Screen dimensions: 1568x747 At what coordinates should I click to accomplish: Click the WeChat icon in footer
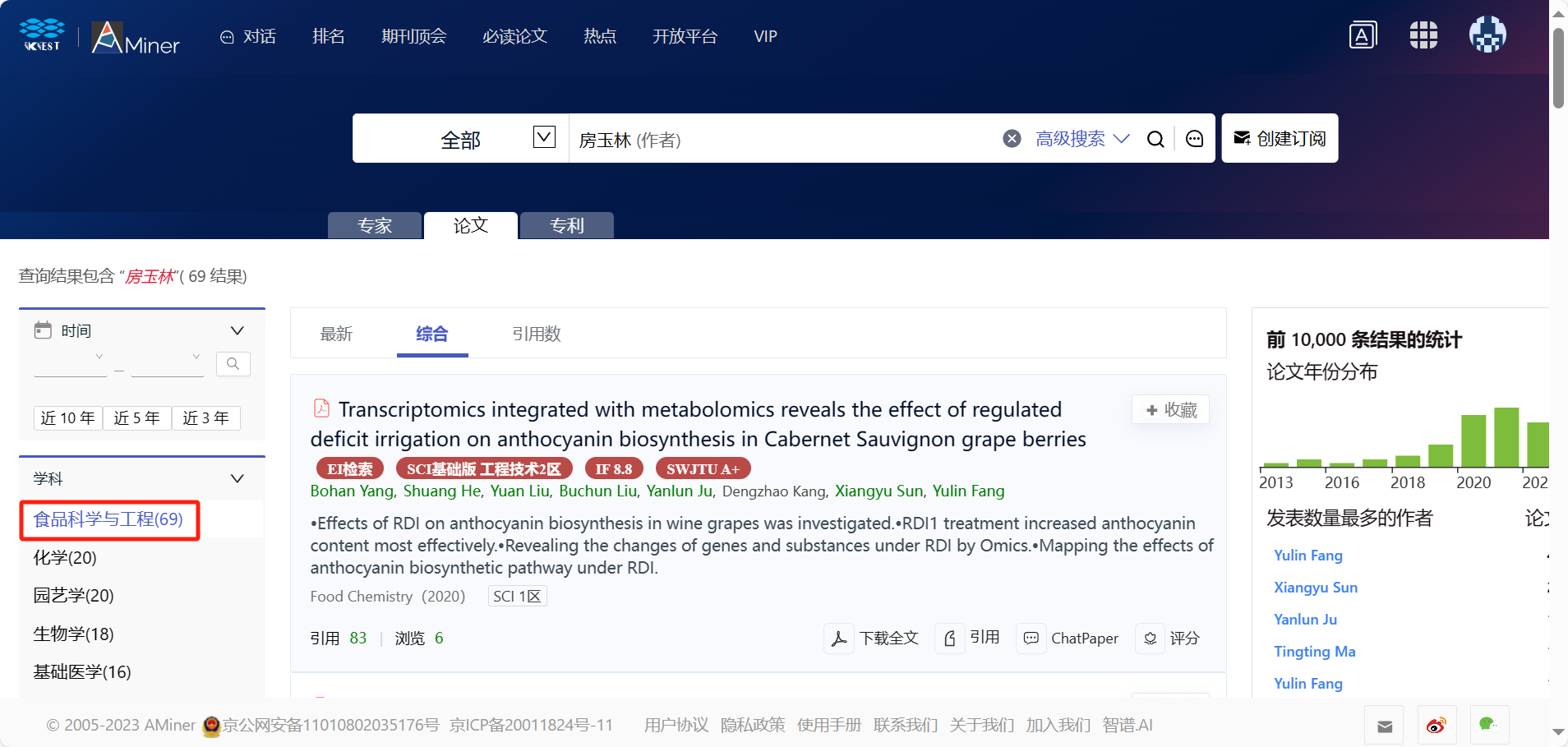pyautogui.click(x=1487, y=726)
